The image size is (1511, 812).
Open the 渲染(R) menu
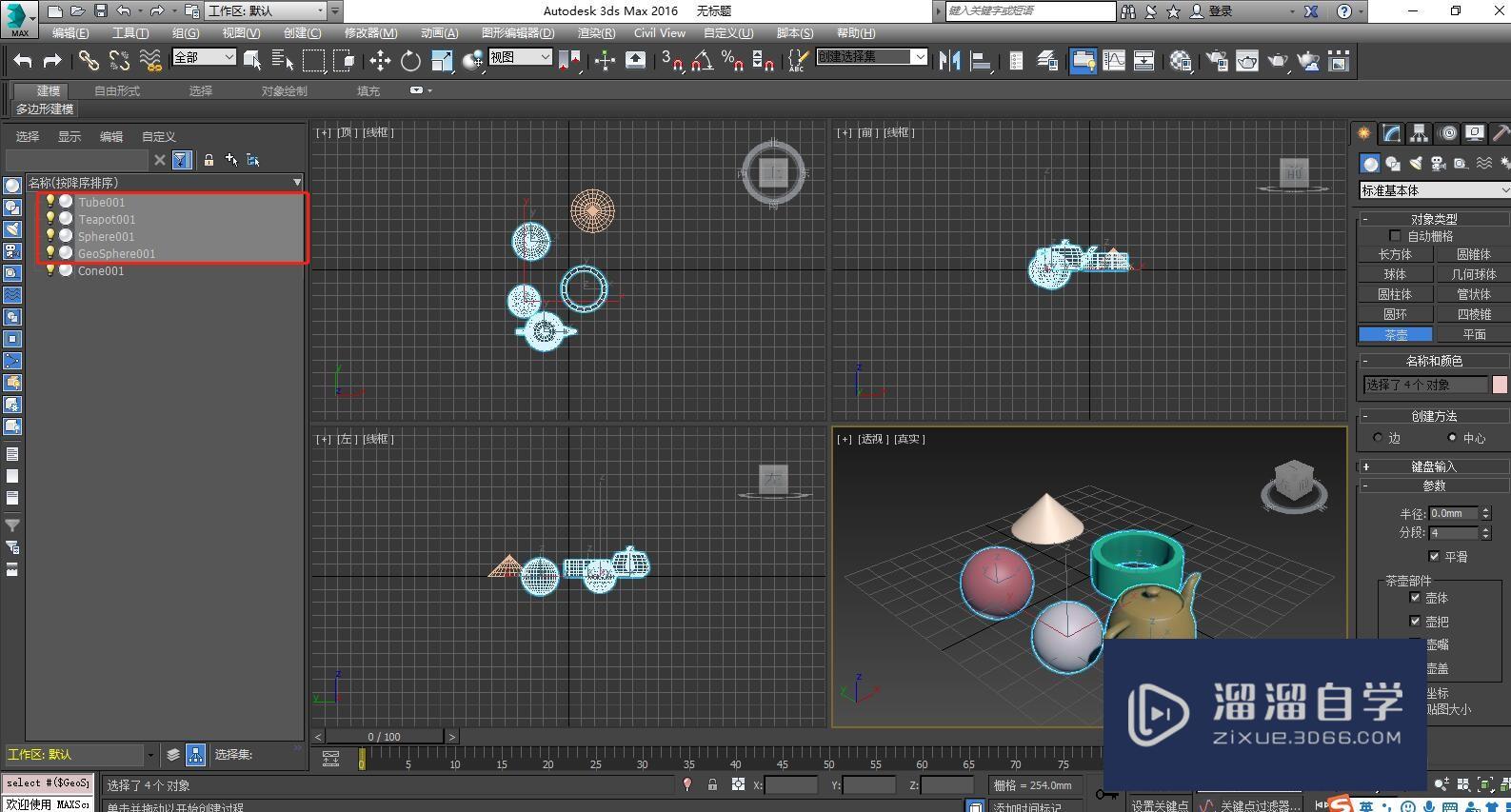[x=596, y=33]
